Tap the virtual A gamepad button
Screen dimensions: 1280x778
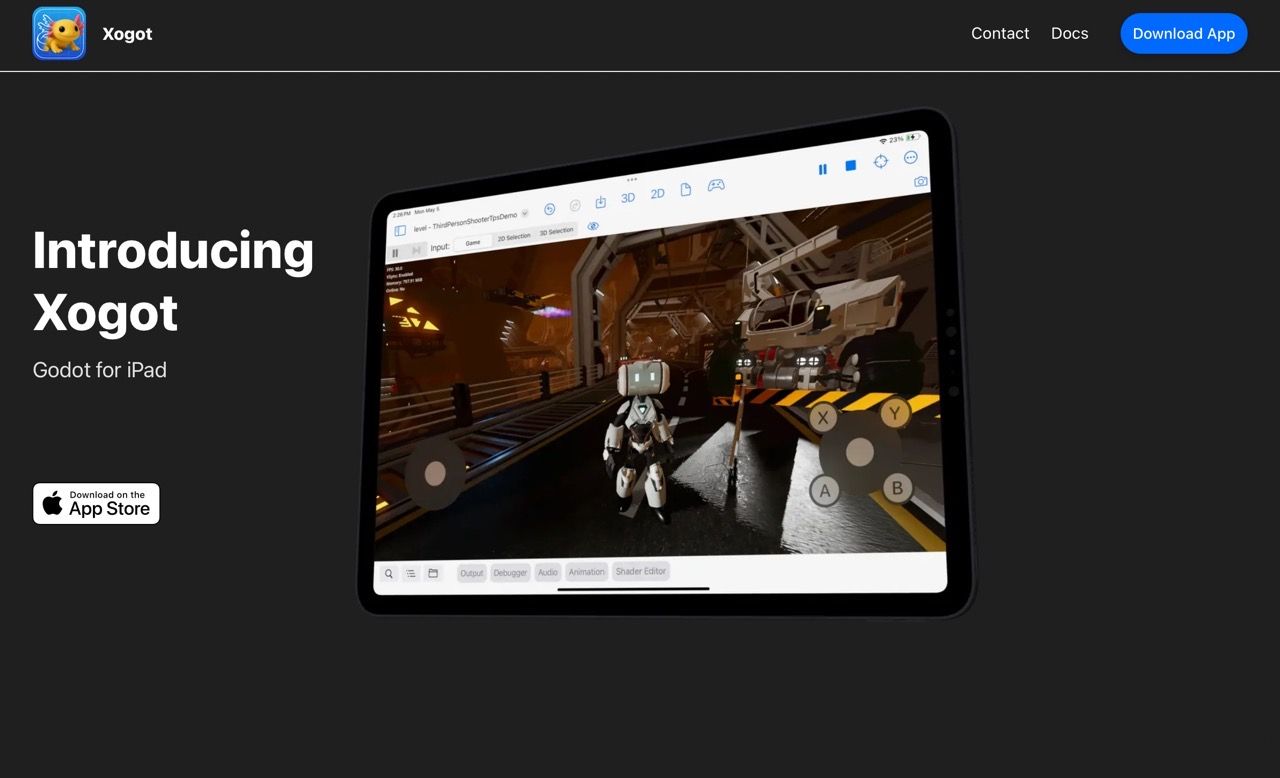click(x=824, y=491)
